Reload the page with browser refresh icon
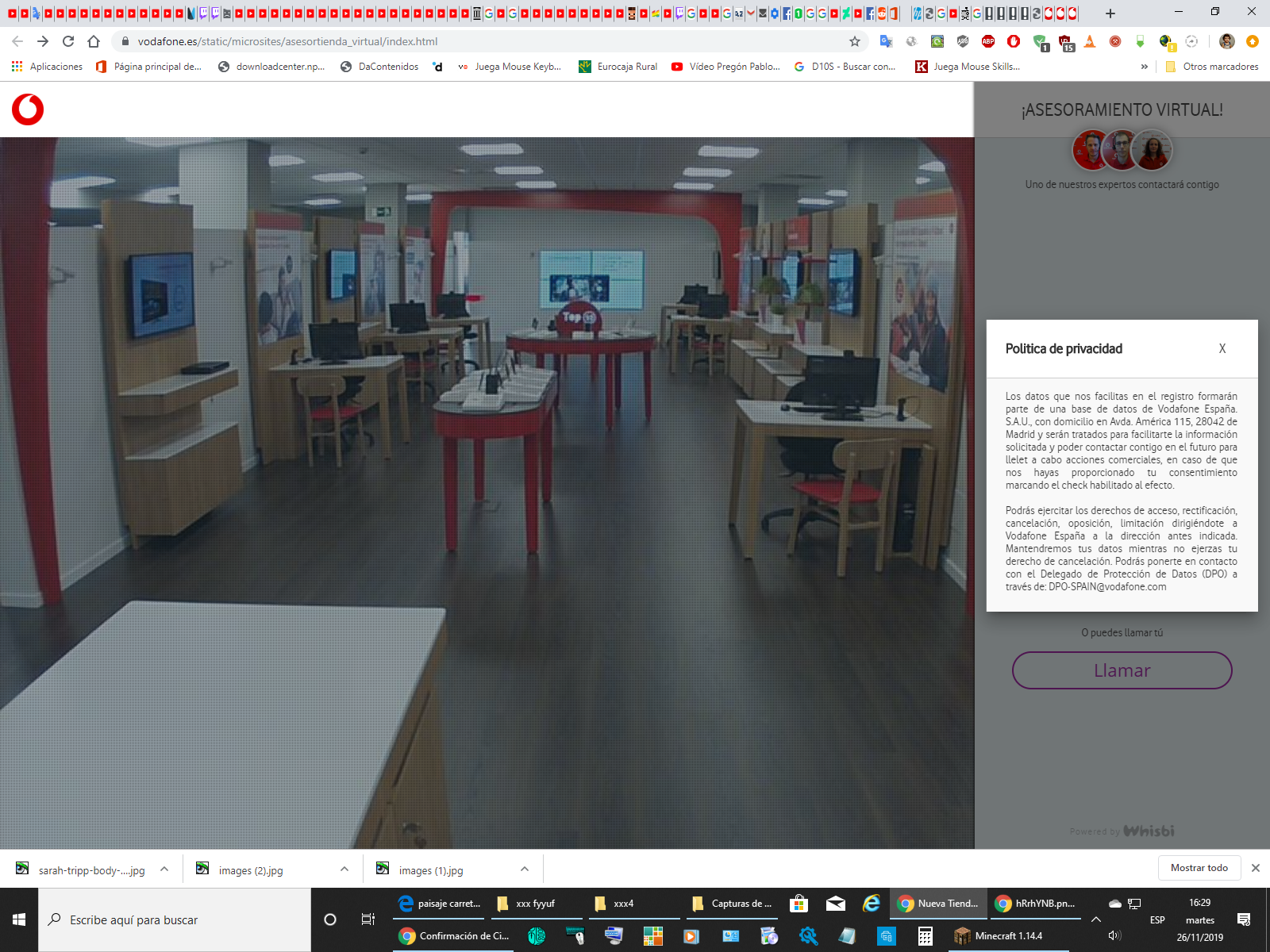This screenshot has width=1270, height=952. [68, 41]
